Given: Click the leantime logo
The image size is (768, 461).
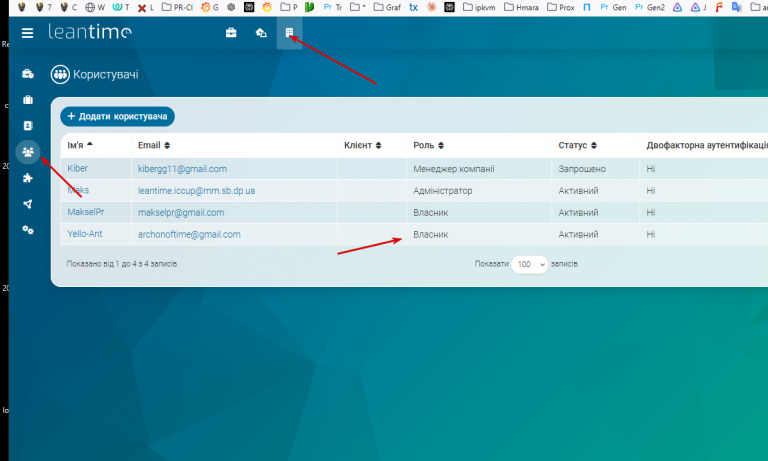Looking at the screenshot, I should click(x=90, y=32).
